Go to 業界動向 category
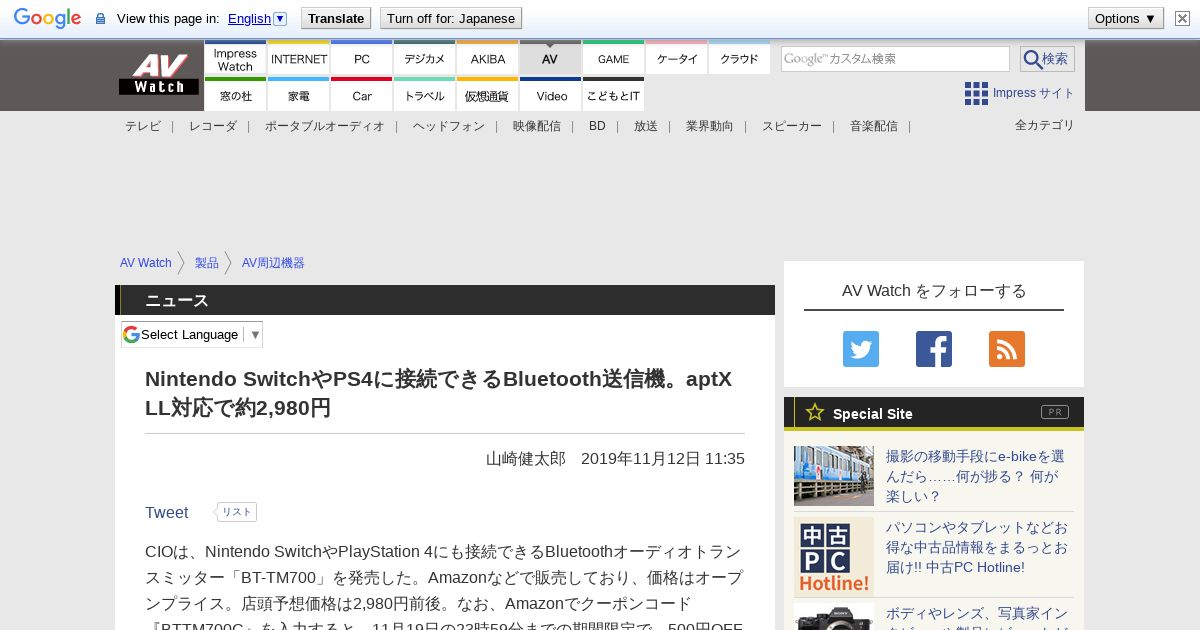The image size is (1200, 630). pyautogui.click(x=710, y=126)
